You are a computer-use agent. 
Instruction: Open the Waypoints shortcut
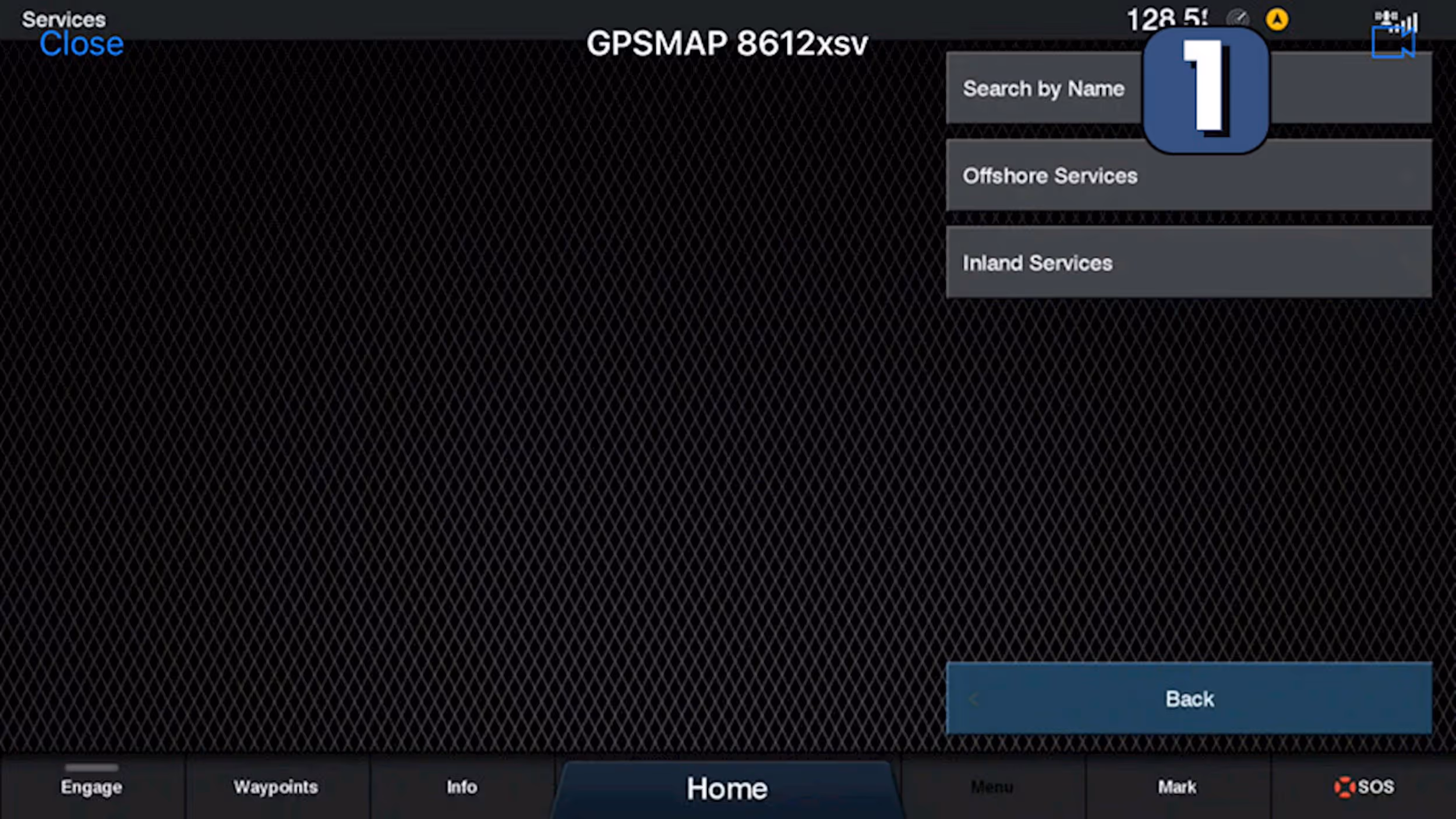[276, 787]
